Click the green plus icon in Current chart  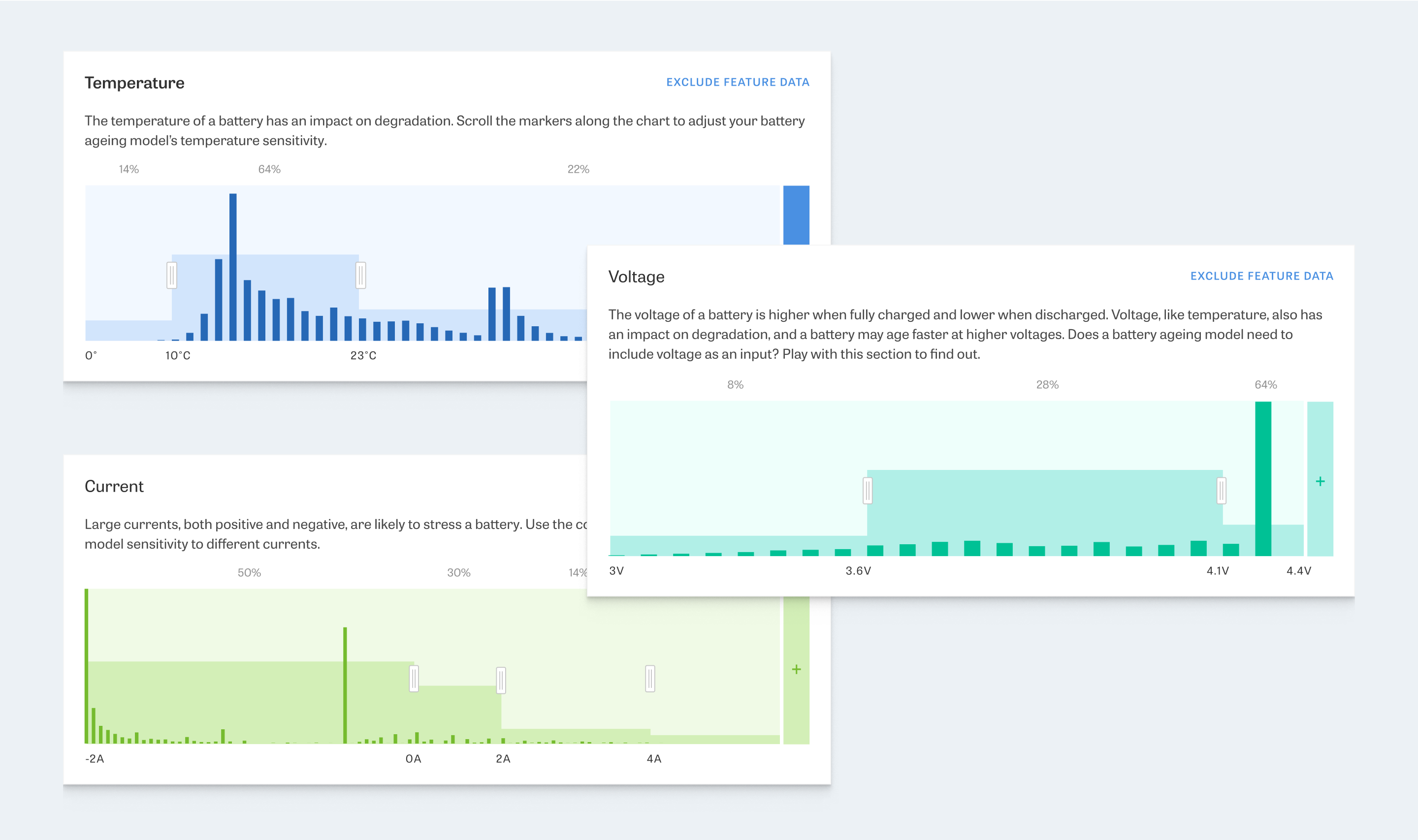click(796, 669)
